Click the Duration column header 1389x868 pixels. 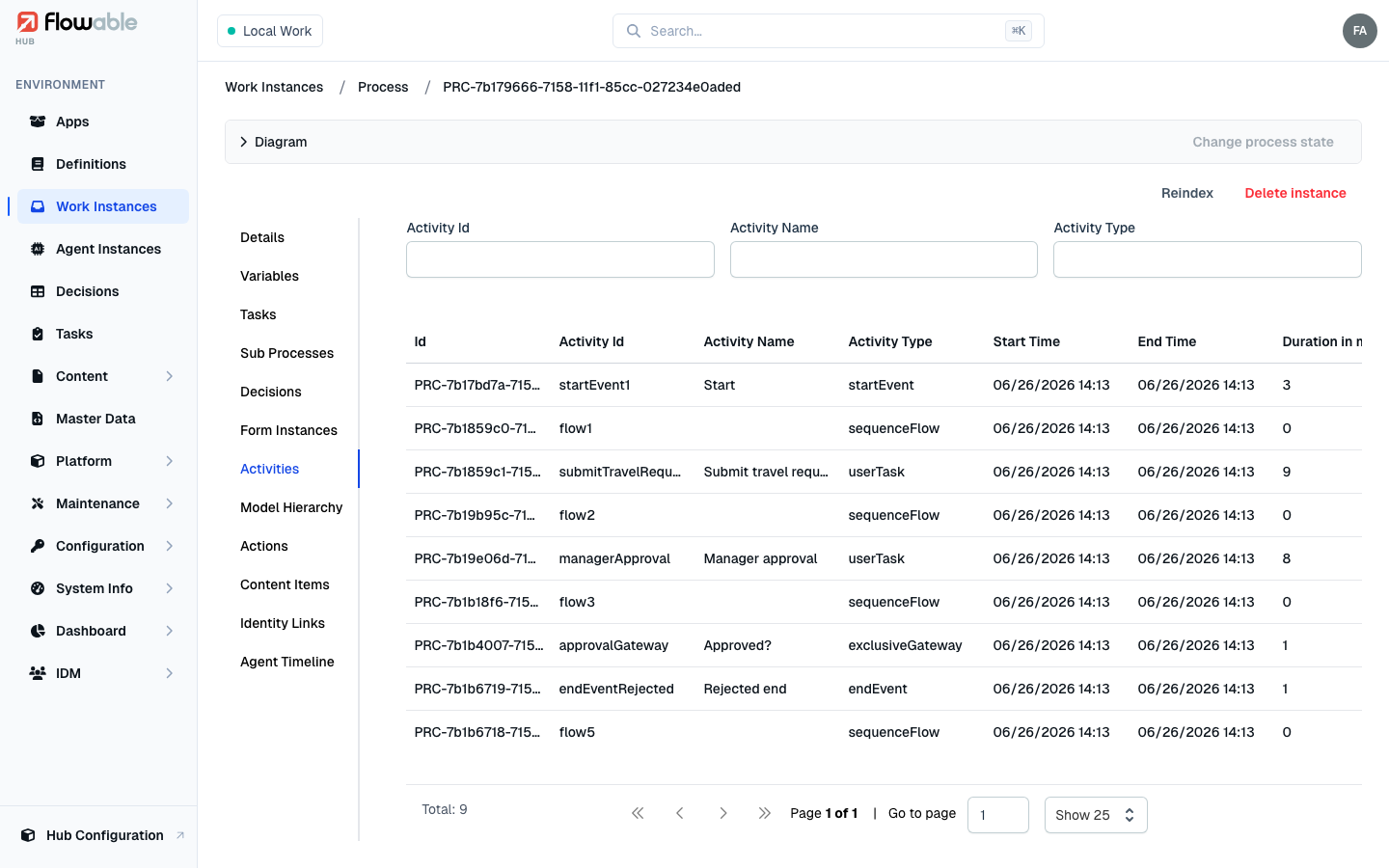tap(1321, 341)
